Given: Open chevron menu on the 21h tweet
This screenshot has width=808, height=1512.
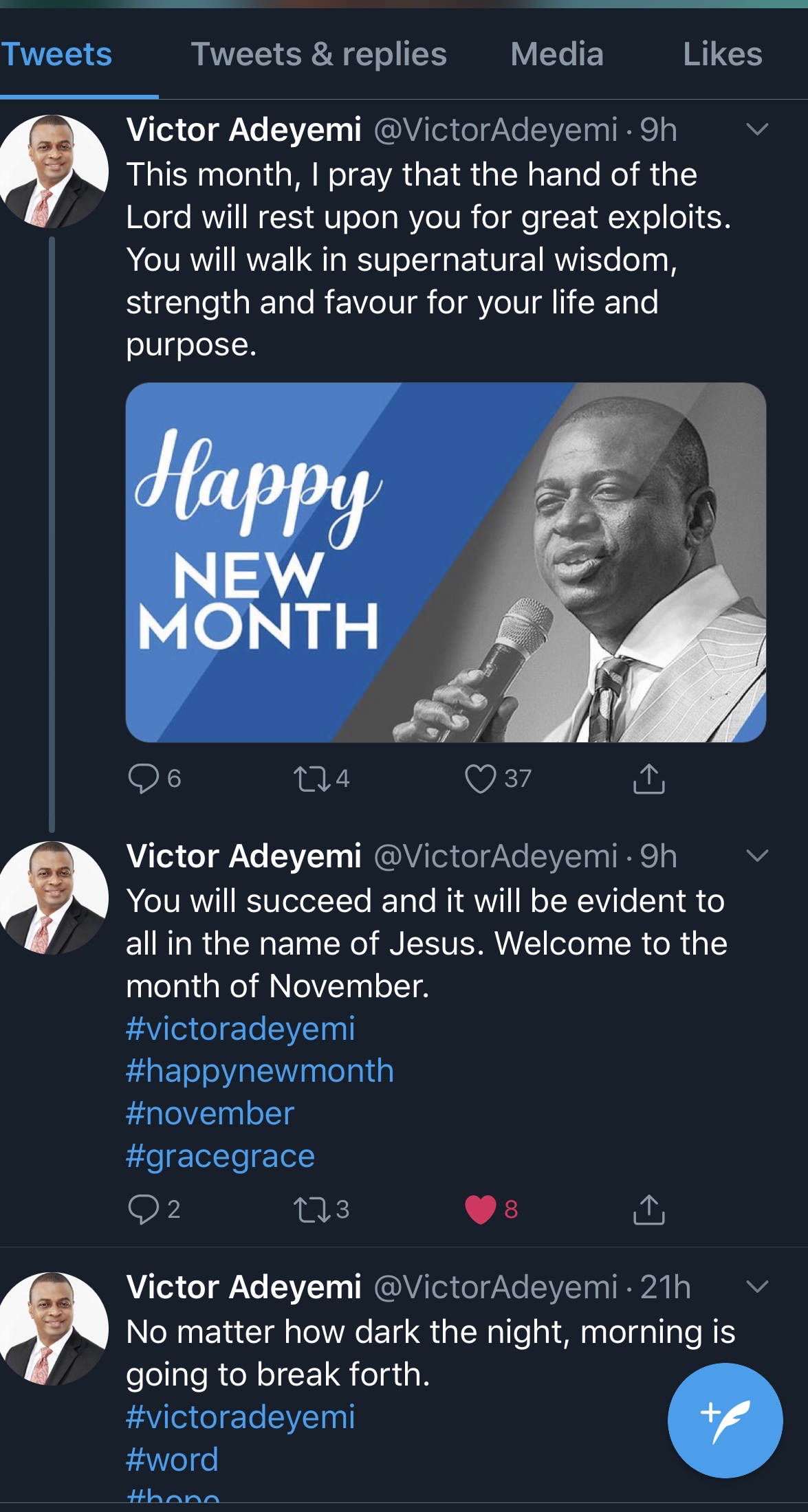Looking at the screenshot, I should (x=757, y=1286).
